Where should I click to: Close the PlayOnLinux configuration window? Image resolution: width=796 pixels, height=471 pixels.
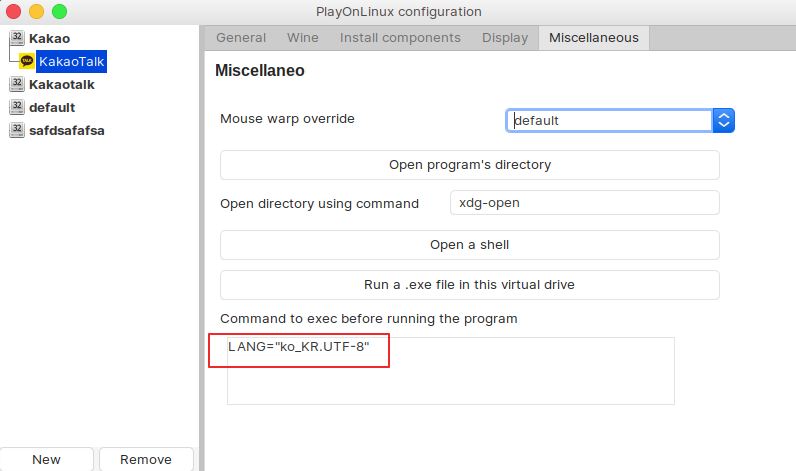coord(13,11)
